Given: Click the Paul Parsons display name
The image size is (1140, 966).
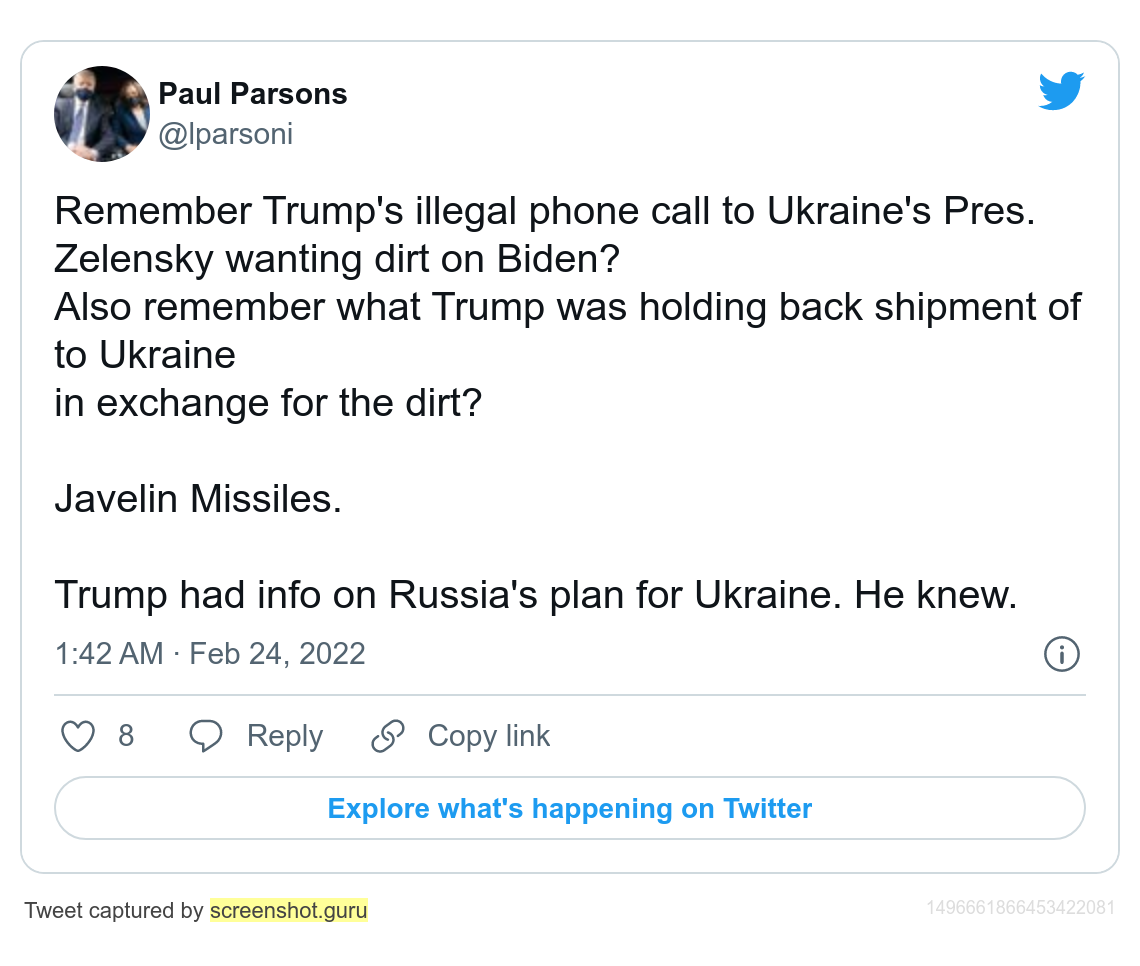Looking at the screenshot, I should [253, 94].
